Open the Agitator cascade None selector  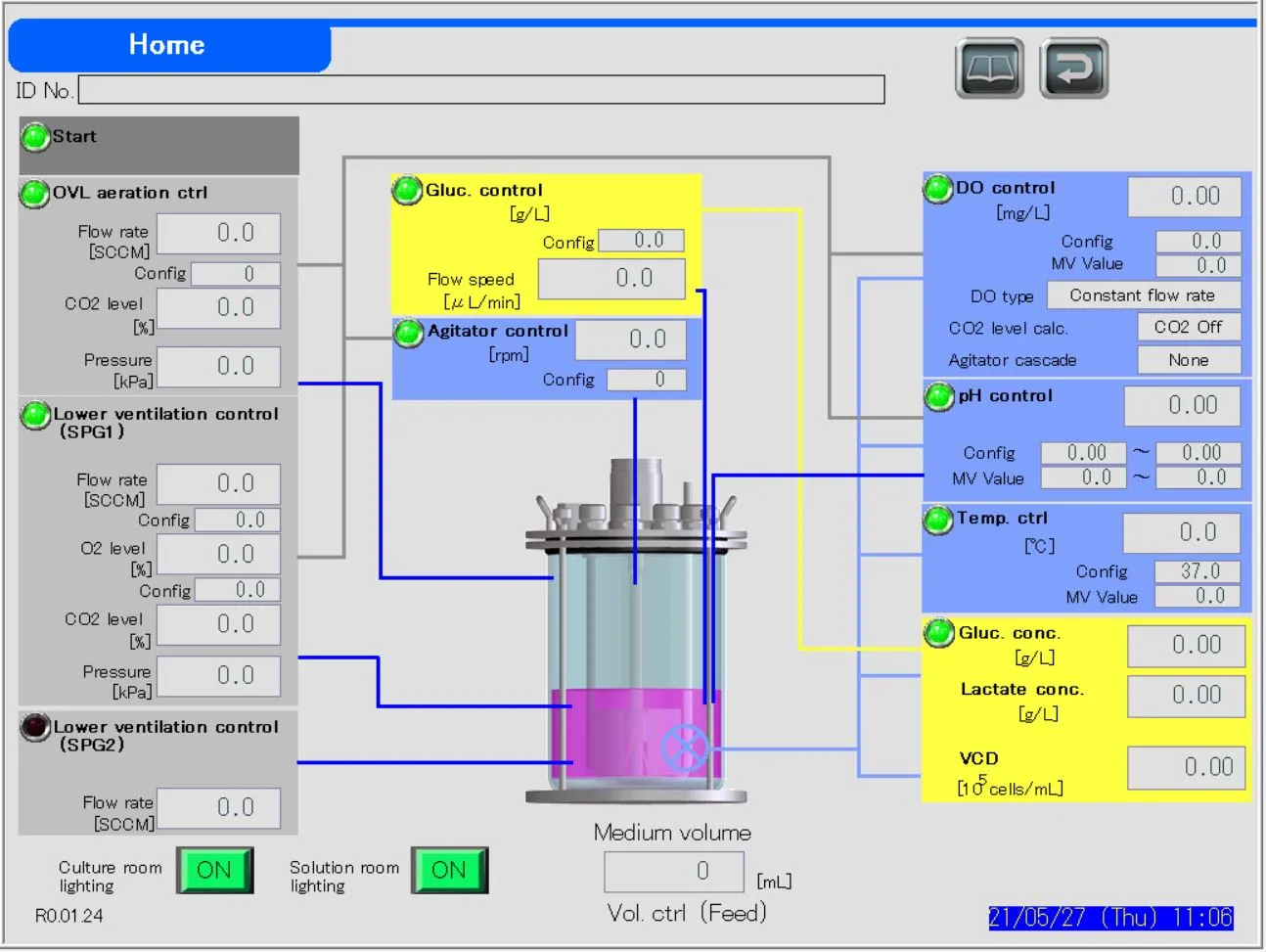click(1189, 360)
